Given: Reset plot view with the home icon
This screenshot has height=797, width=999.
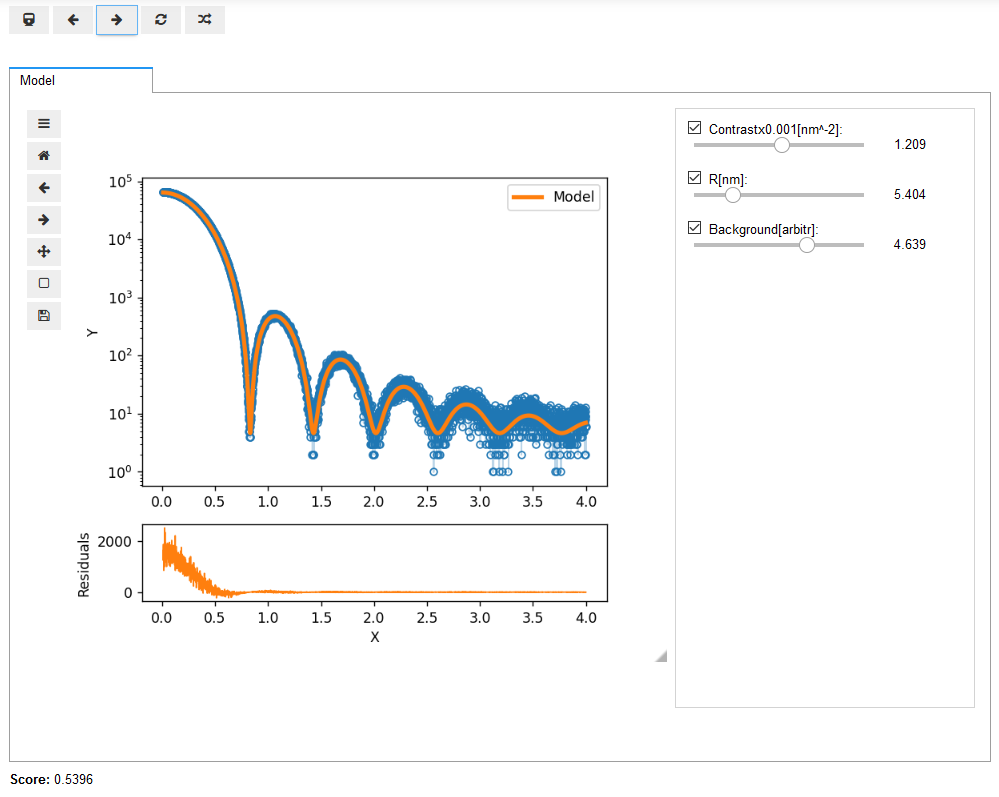Looking at the screenshot, I should click(44, 155).
